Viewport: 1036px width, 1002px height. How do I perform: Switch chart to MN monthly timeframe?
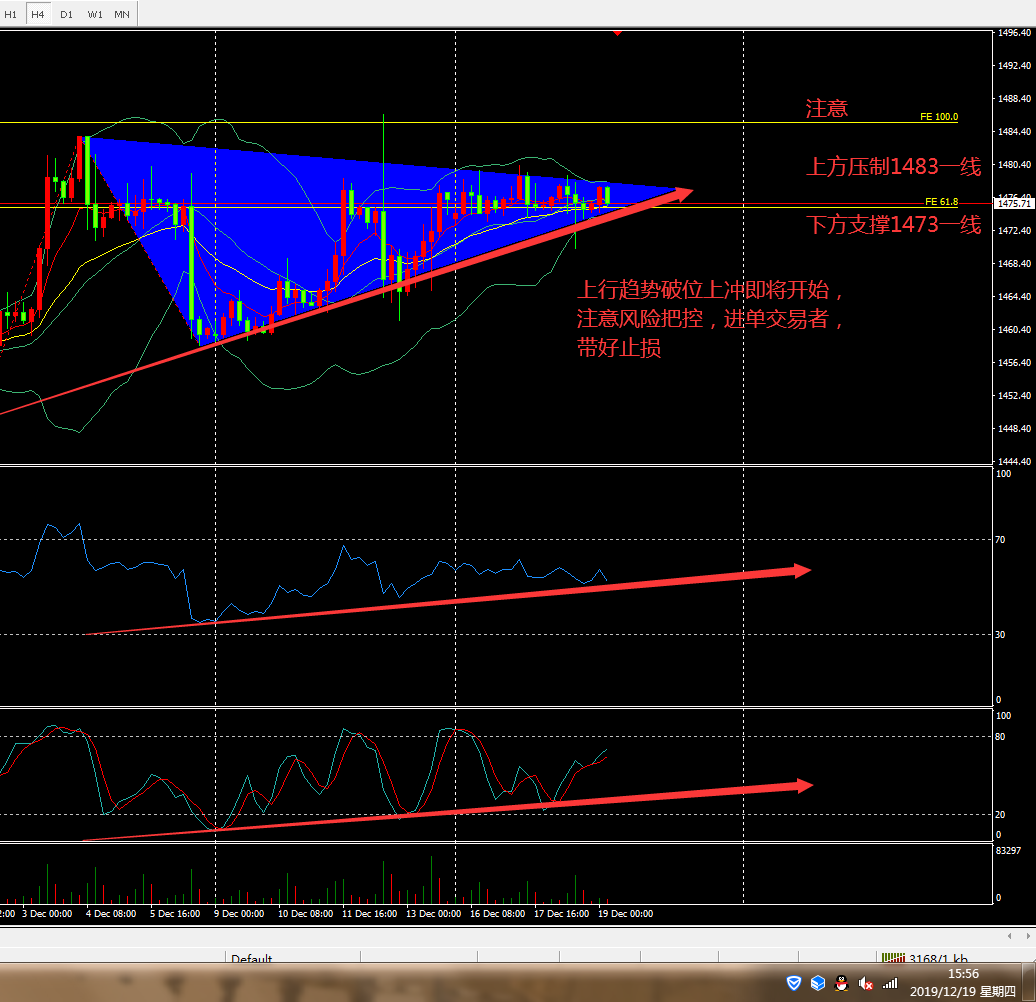122,14
